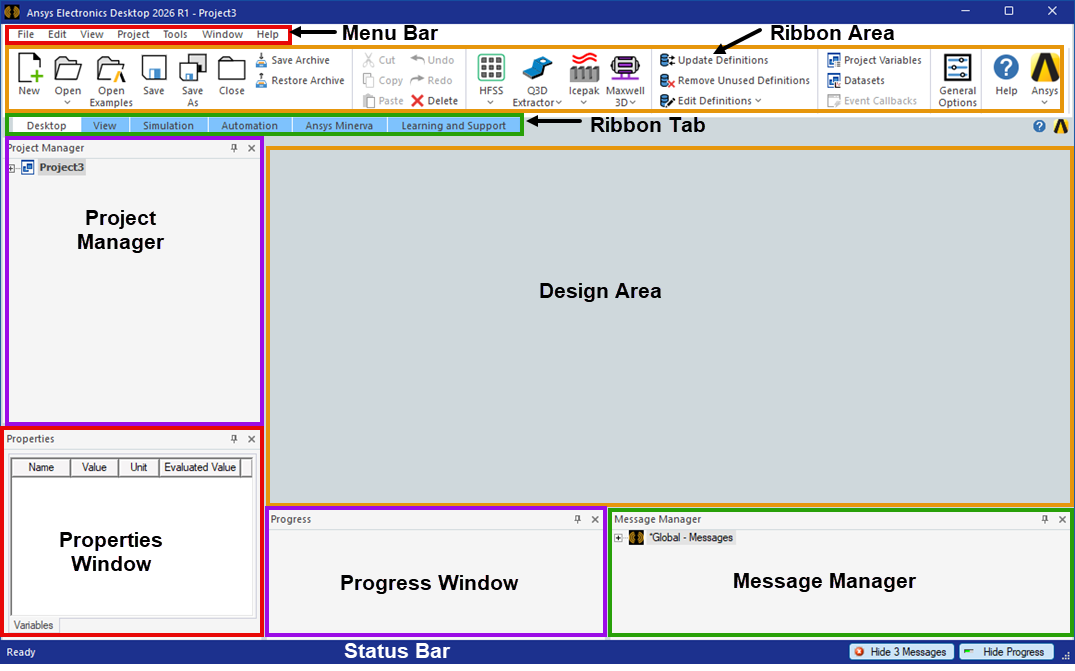Switch to the Simulation ribbon tab

(168, 125)
